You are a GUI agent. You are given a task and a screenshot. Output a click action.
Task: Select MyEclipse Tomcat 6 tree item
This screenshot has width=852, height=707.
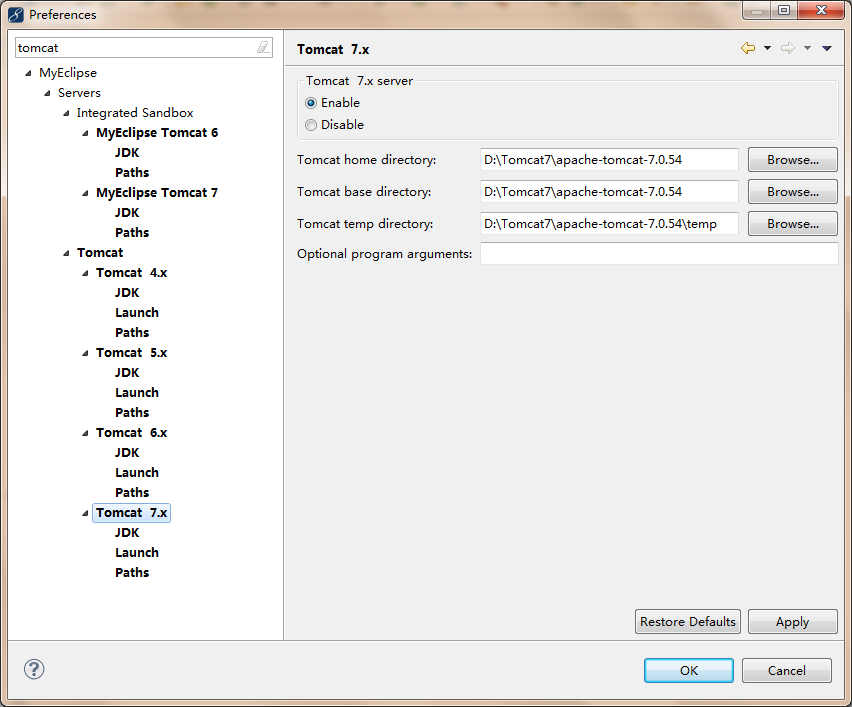pyautogui.click(x=157, y=133)
